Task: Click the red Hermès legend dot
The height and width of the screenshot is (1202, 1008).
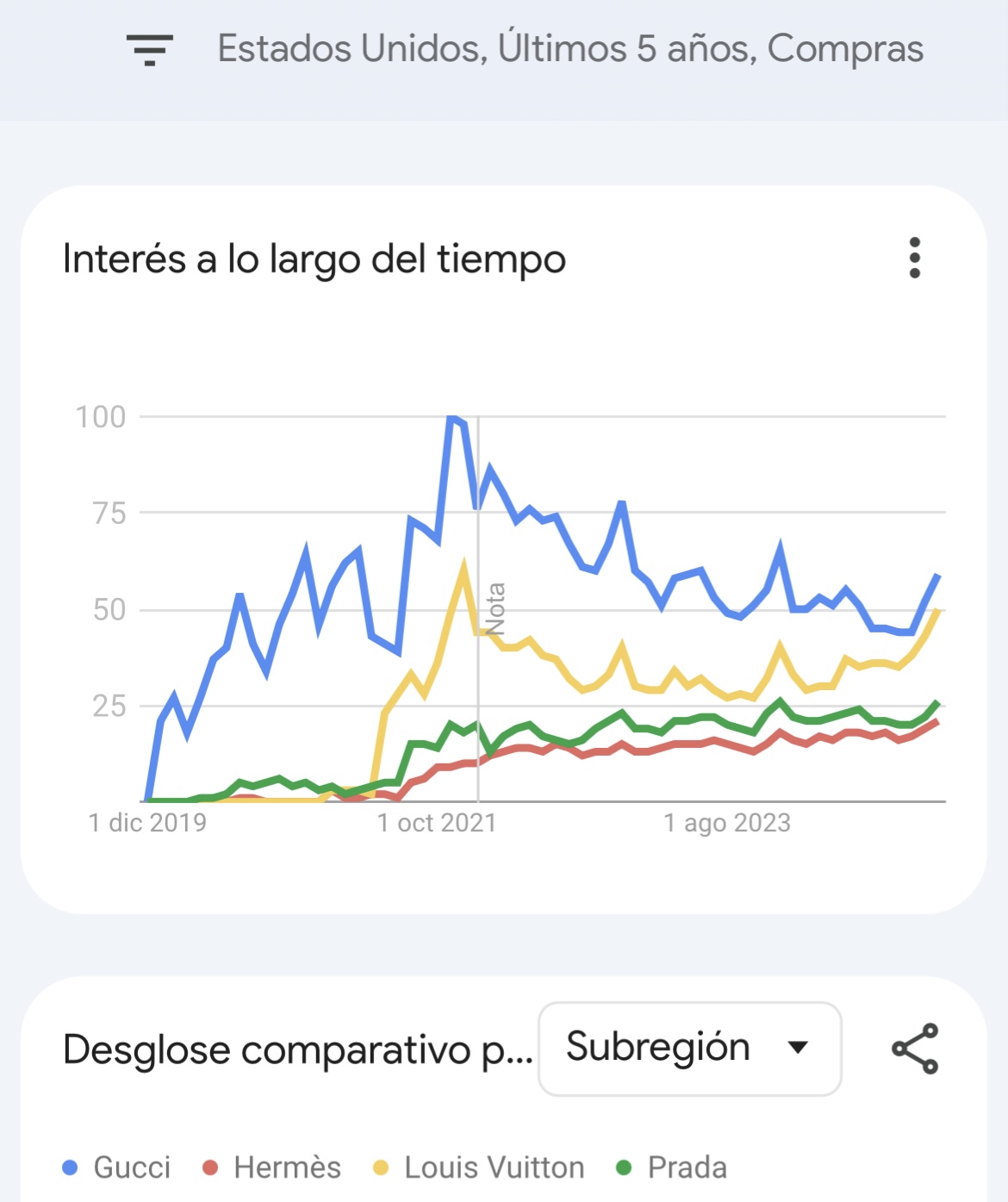Action: (x=210, y=1168)
